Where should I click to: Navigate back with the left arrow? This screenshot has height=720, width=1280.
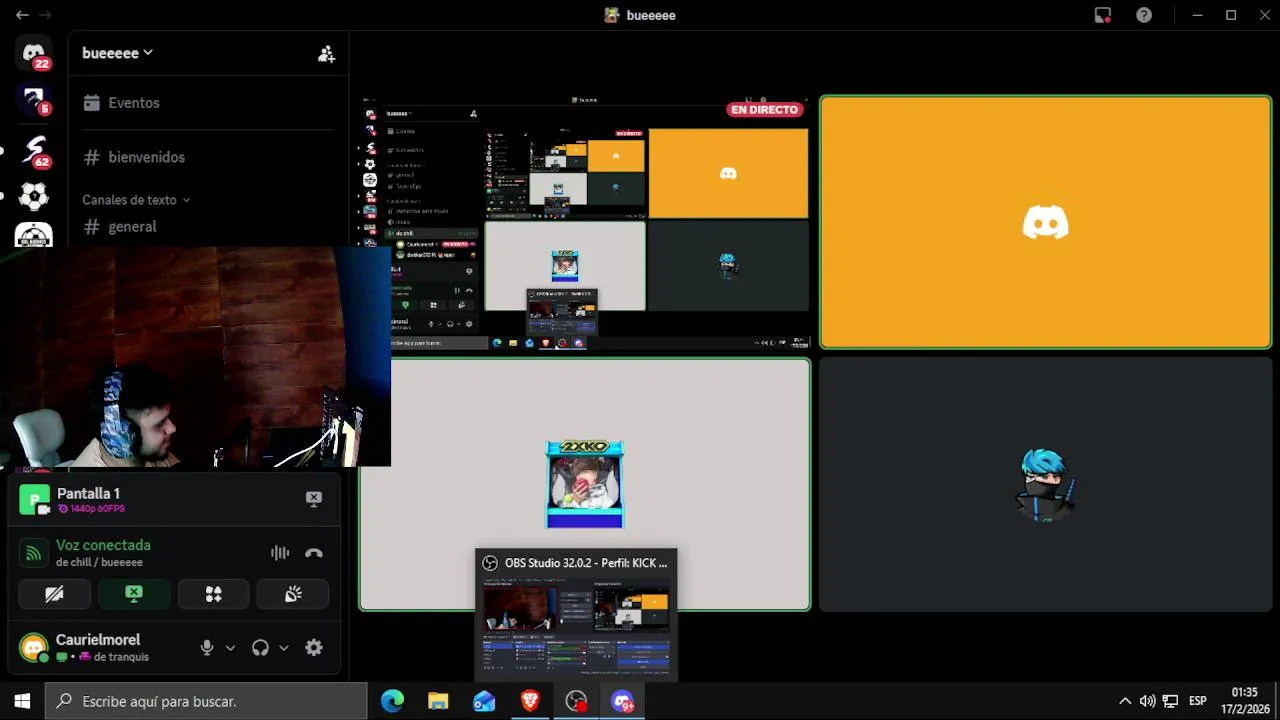[22, 15]
